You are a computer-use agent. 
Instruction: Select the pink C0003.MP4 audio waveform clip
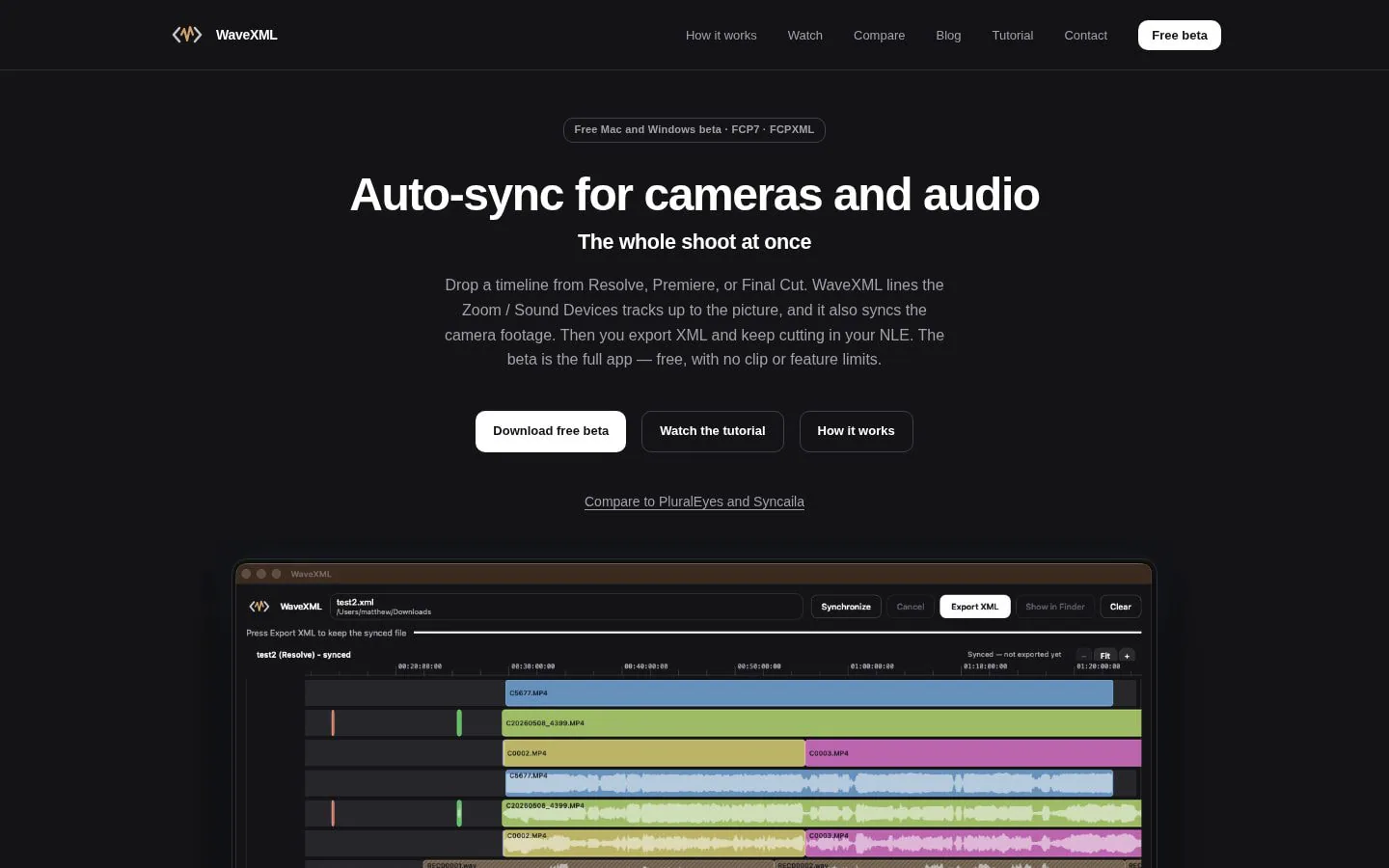pos(974,843)
